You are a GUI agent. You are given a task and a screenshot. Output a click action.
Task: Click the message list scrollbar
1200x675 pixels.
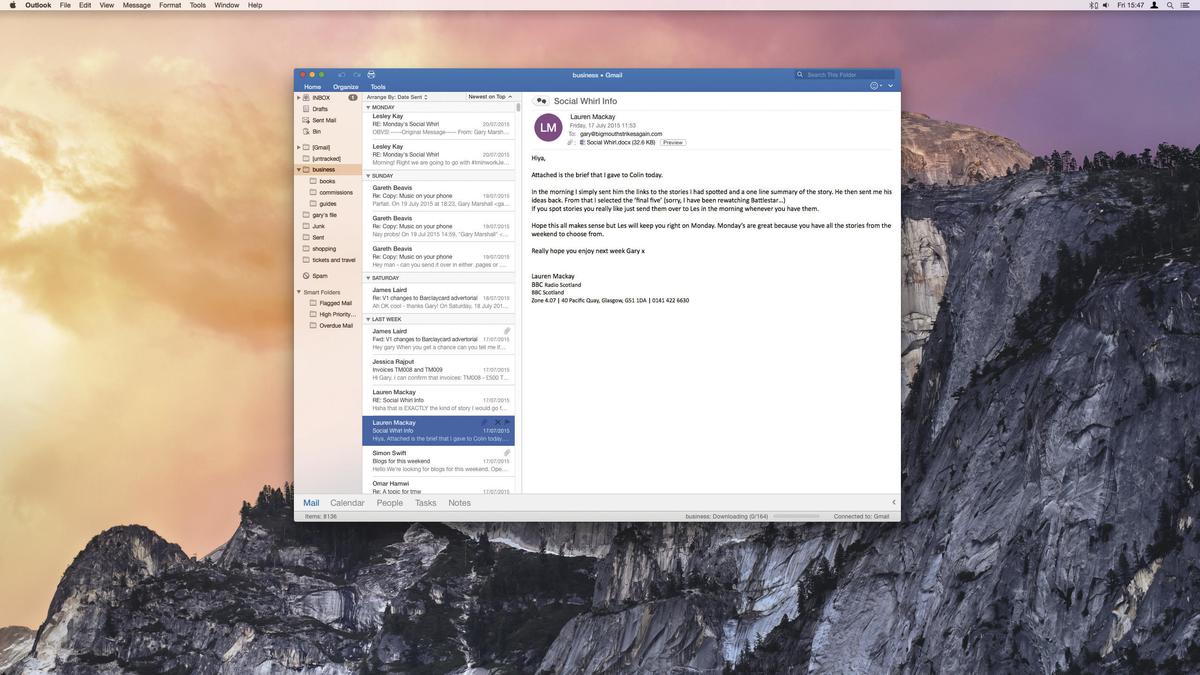[518, 107]
